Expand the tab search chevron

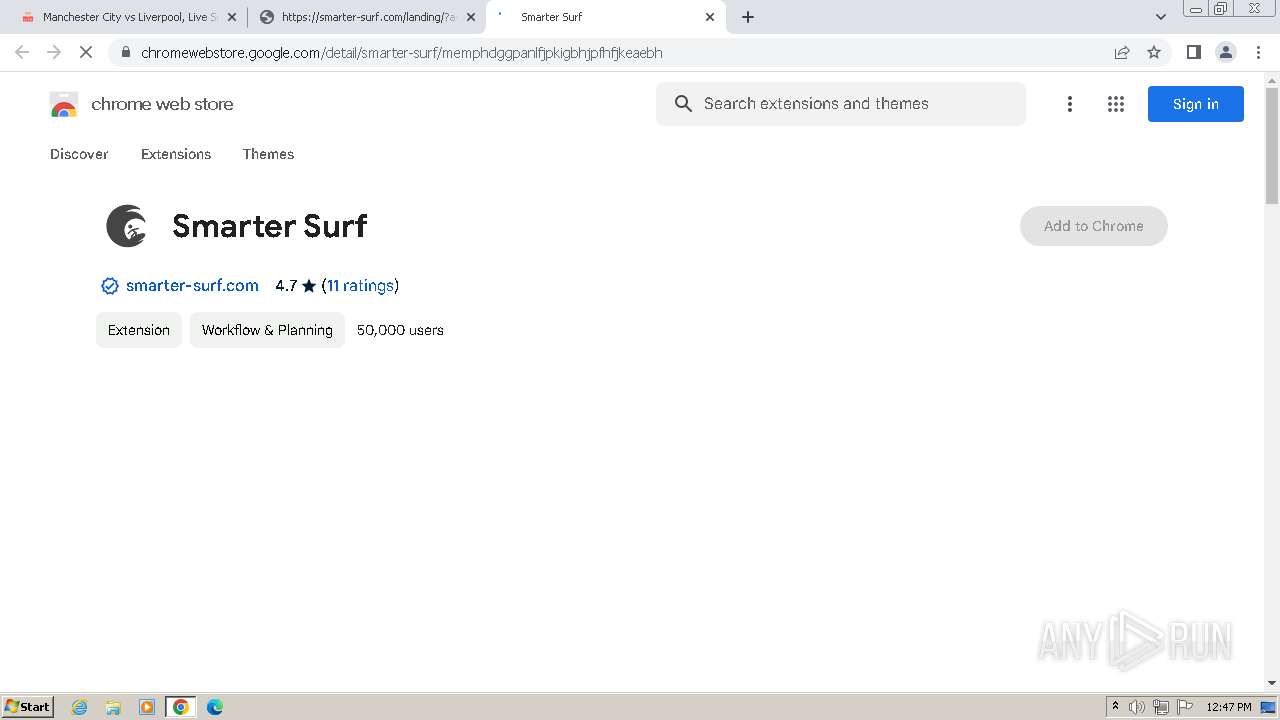[x=1161, y=17]
